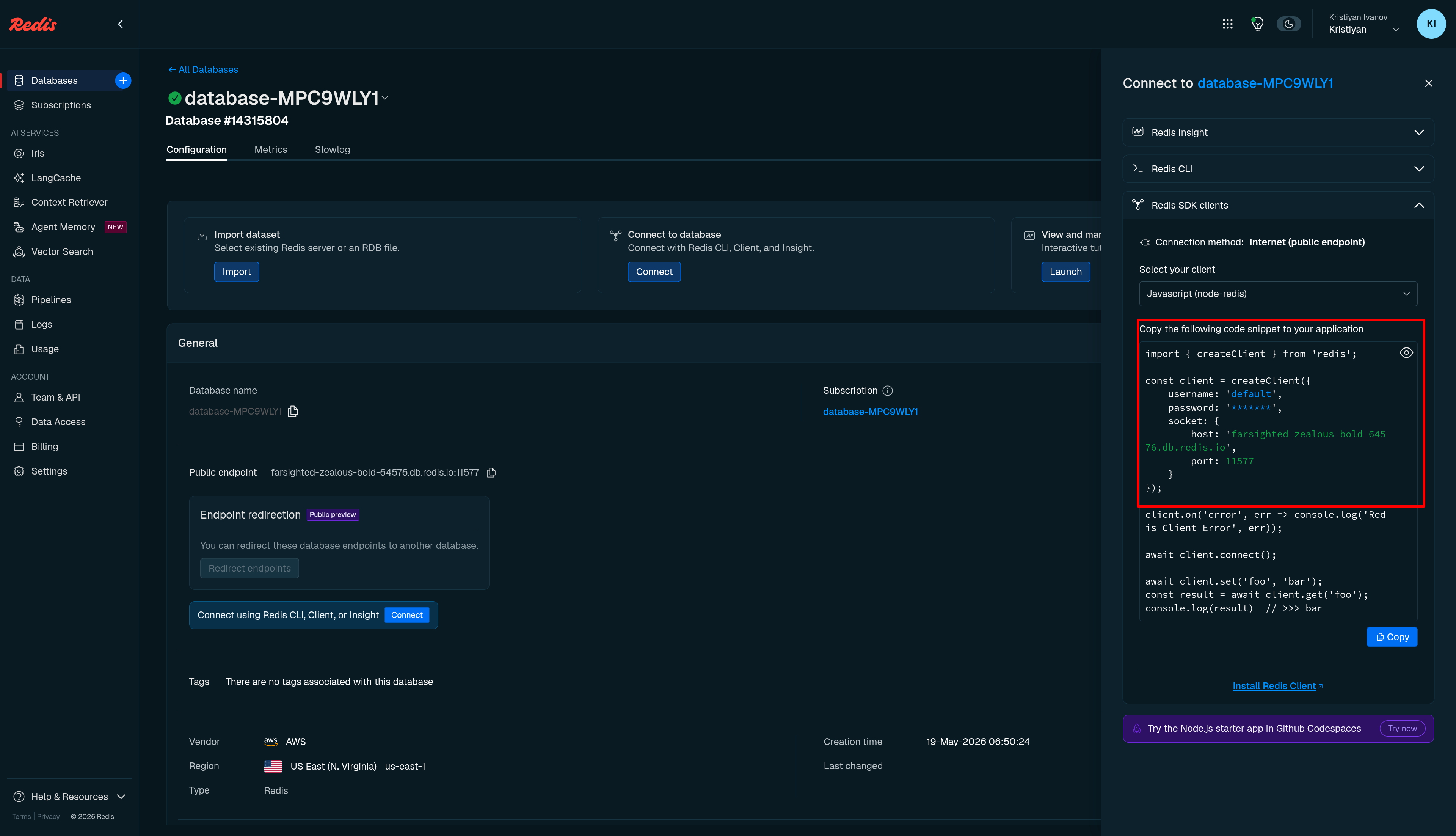Viewport: 1456px width, 836px height.
Task: Click the lightbulb tips icon
Action: (1257, 24)
